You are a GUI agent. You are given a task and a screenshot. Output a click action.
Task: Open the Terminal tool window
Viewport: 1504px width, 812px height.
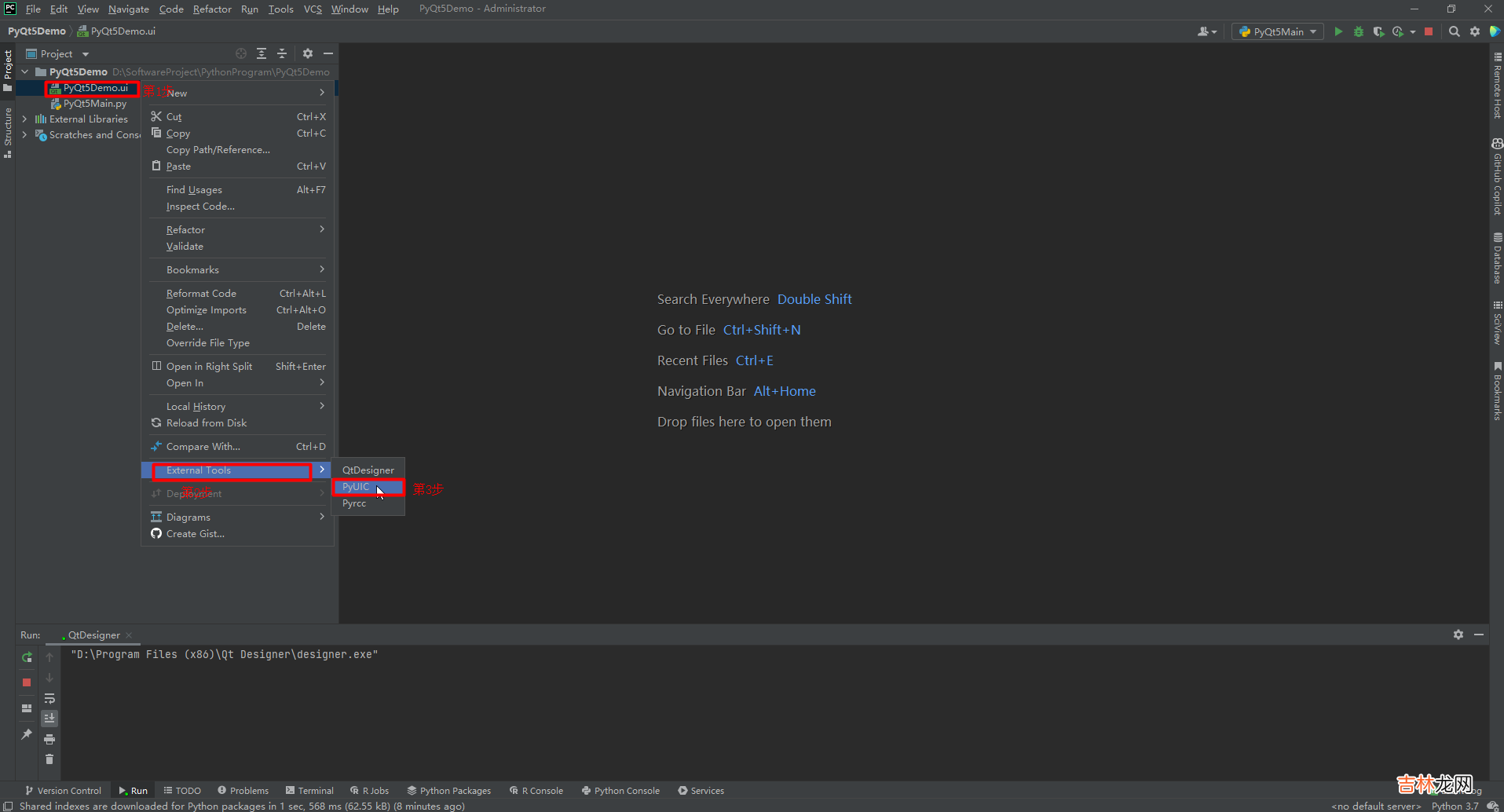tap(309, 791)
